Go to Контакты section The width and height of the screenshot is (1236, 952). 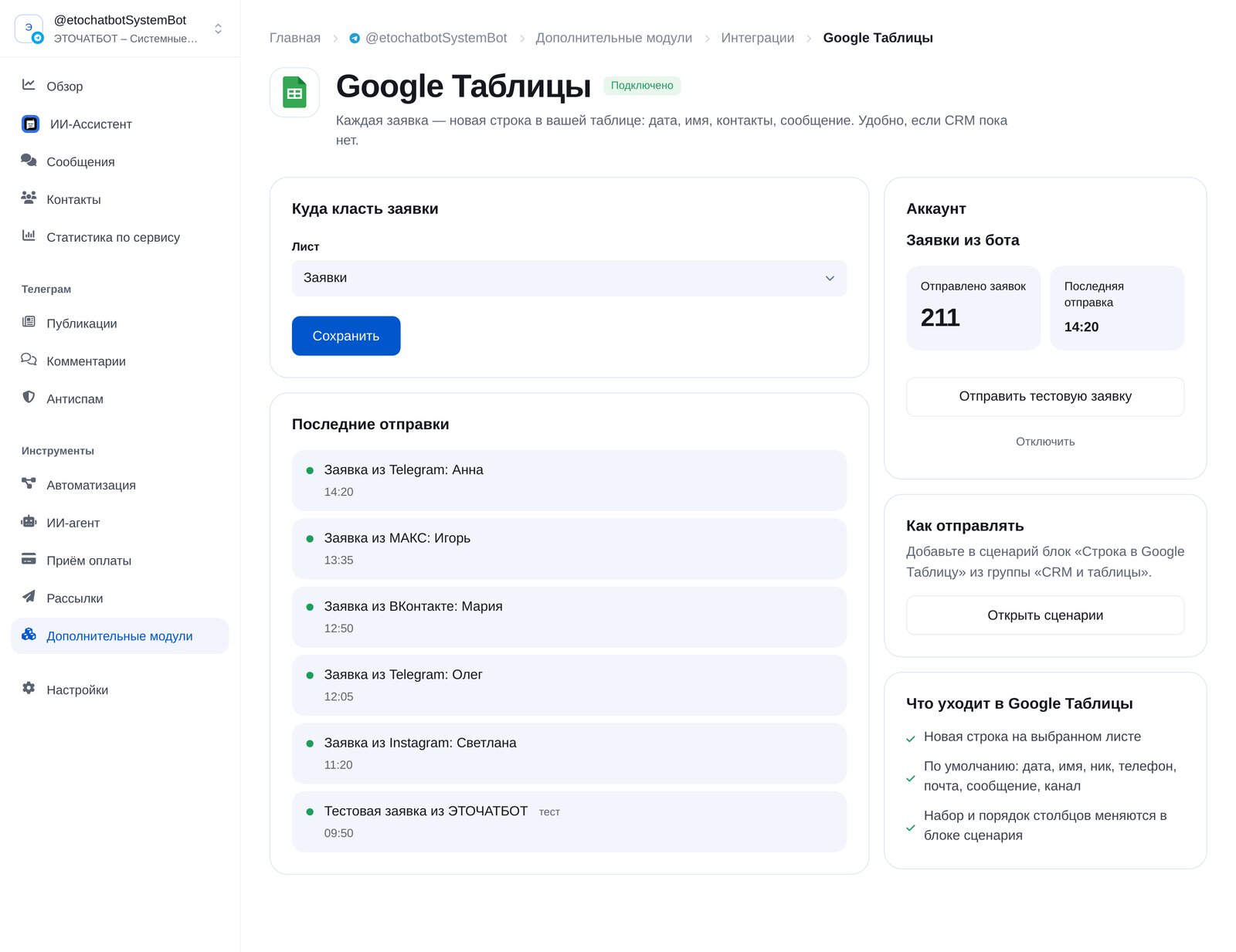pos(120,199)
